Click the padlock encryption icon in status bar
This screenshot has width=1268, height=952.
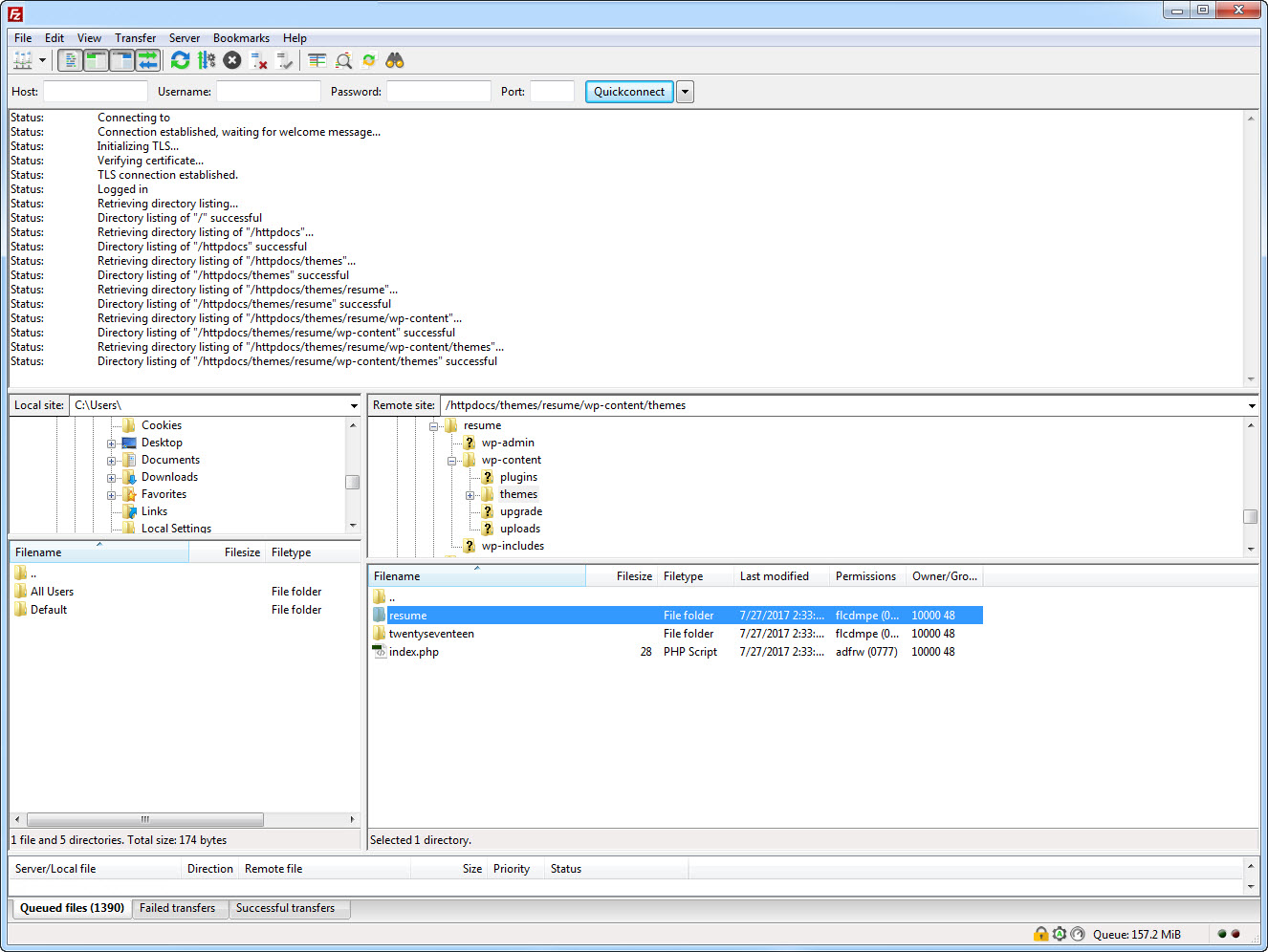click(x=1040, y=934)
